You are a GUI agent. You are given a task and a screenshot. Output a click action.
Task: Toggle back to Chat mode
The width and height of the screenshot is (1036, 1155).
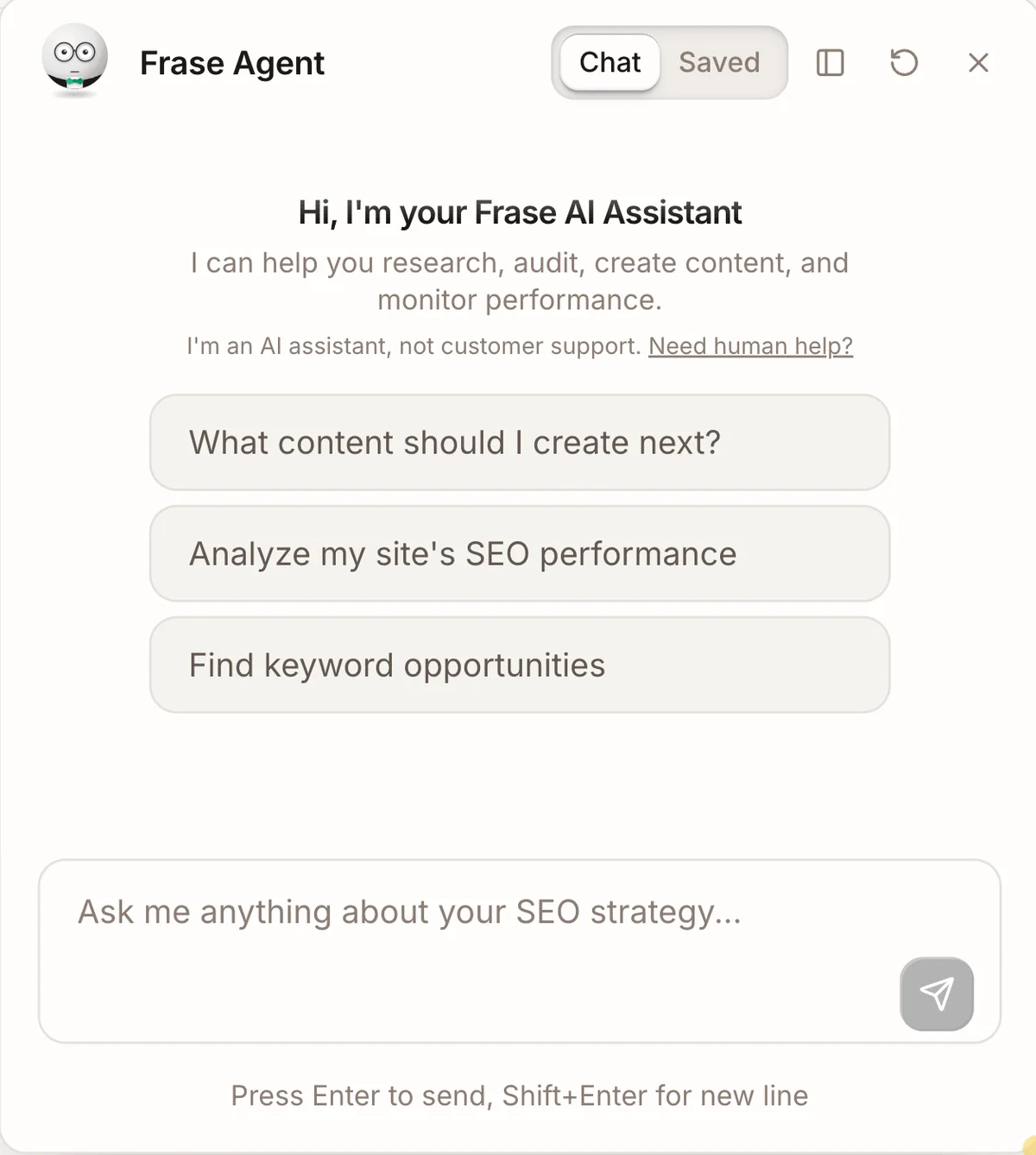(609, 63)
